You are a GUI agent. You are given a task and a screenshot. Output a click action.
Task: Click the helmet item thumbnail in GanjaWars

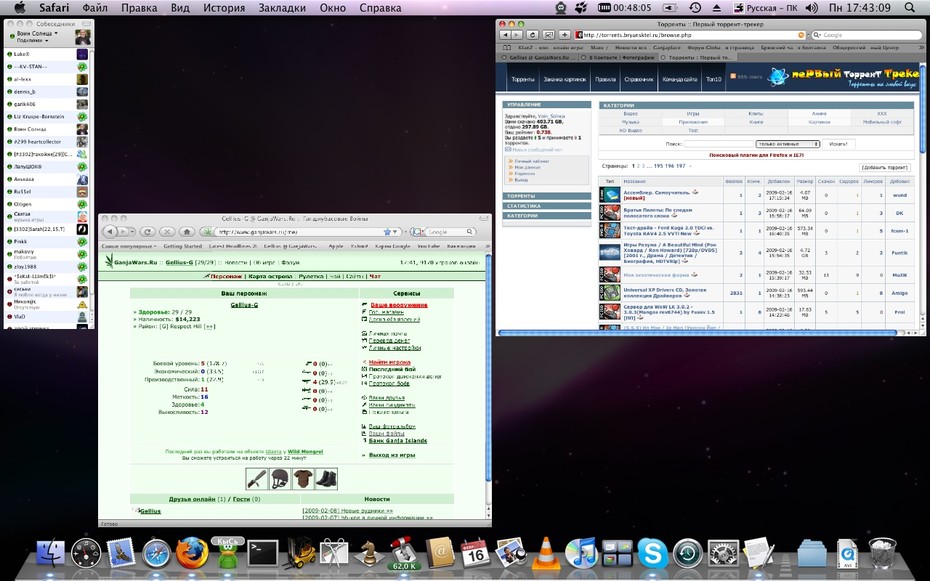[x=280, y=478]
